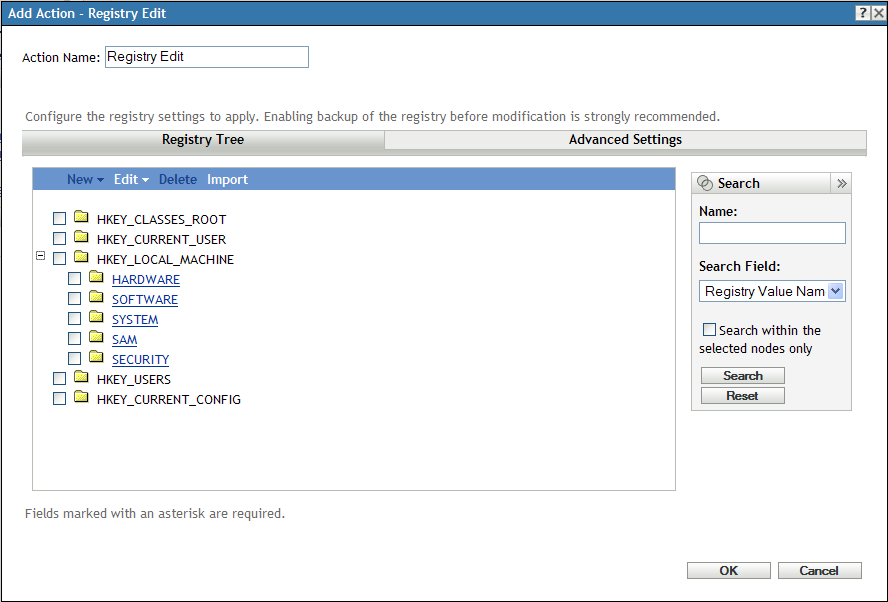This screenshot has height=602, width=888.
Task: Click the HKEY_LOCAL_MACHINE folder icon
Action: click(82, 257)
